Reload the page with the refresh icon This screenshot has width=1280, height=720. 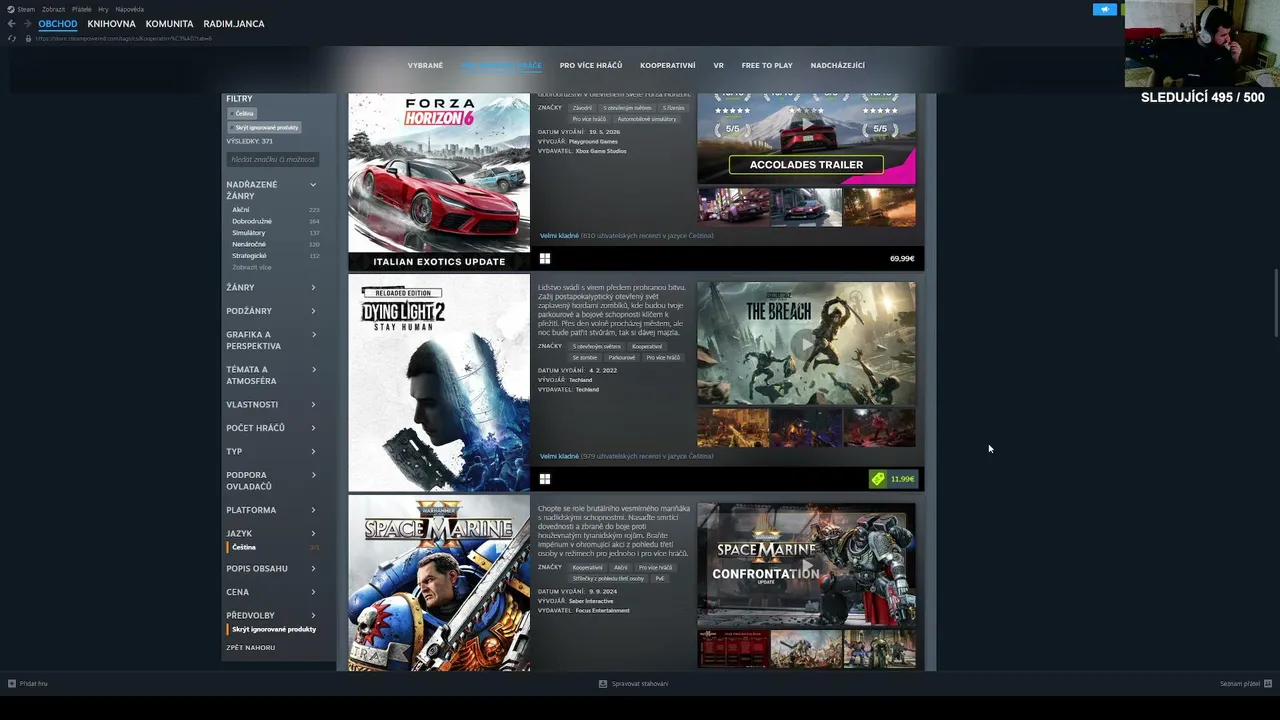pyautogui.click(x=12, y=38)
